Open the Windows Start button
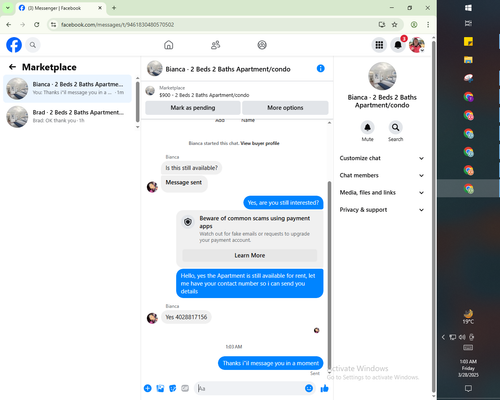 pyautogui.click(x=468, y=8)
